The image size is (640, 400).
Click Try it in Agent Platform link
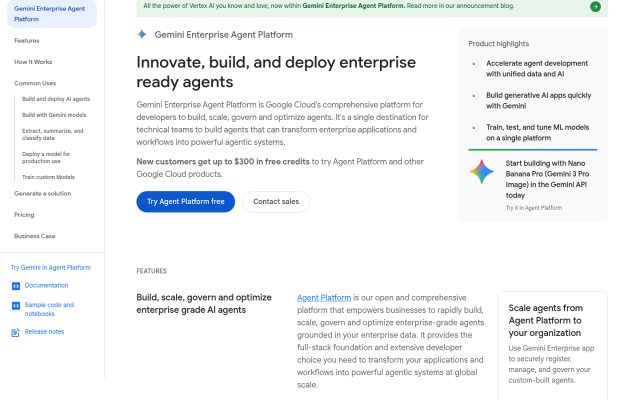click(x=533, y=208)
